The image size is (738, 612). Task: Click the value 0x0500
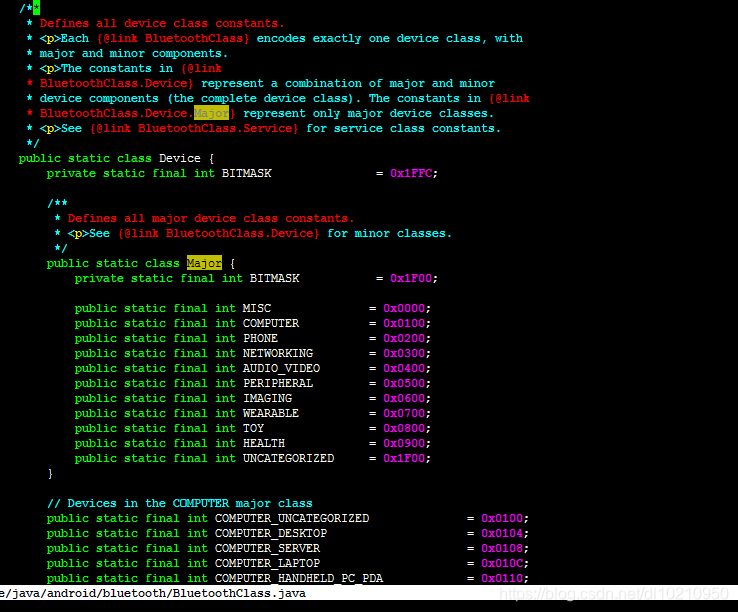click(x=404, y=383)
